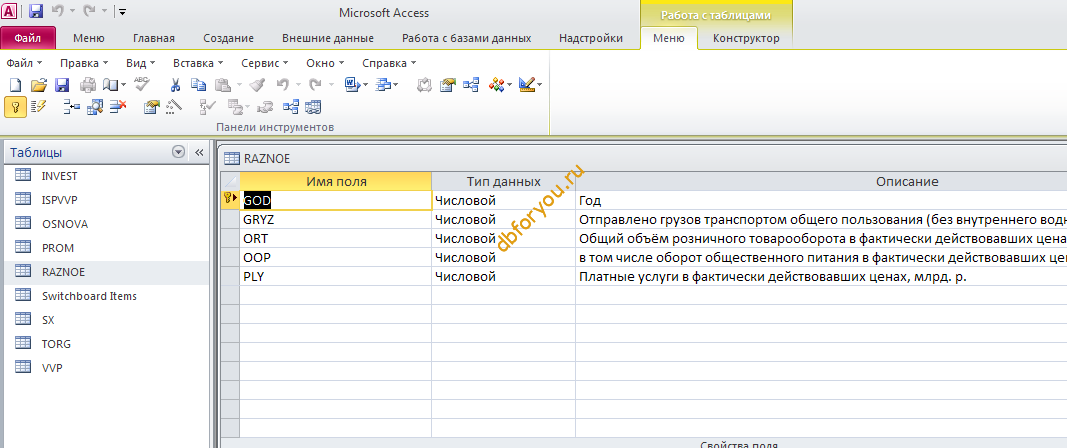Select the OOP row using its row selector
This screenshot has width=1067, height=448.
231,258
